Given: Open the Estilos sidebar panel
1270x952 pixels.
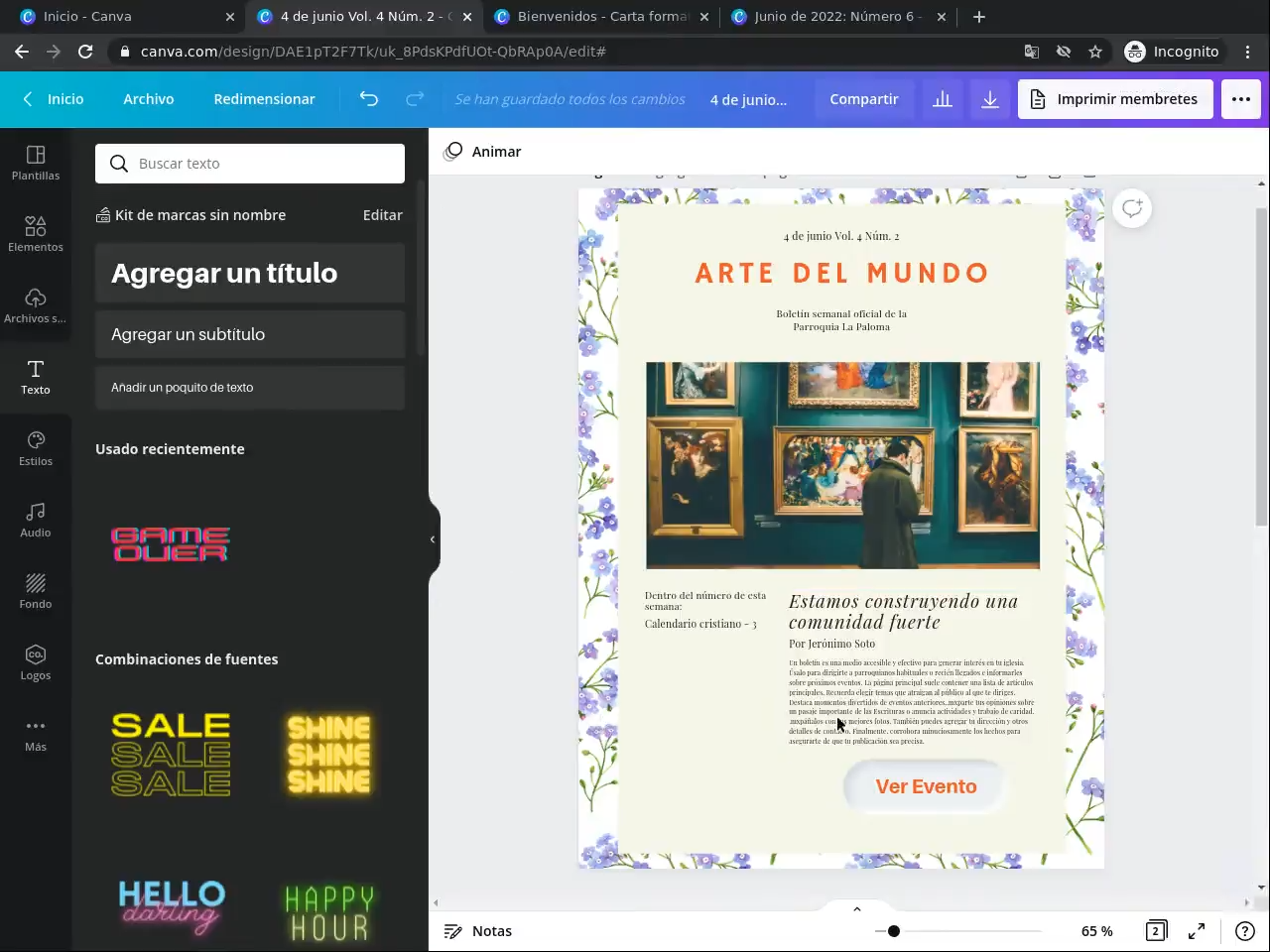Looking at the screenshot, I should 36,447.
